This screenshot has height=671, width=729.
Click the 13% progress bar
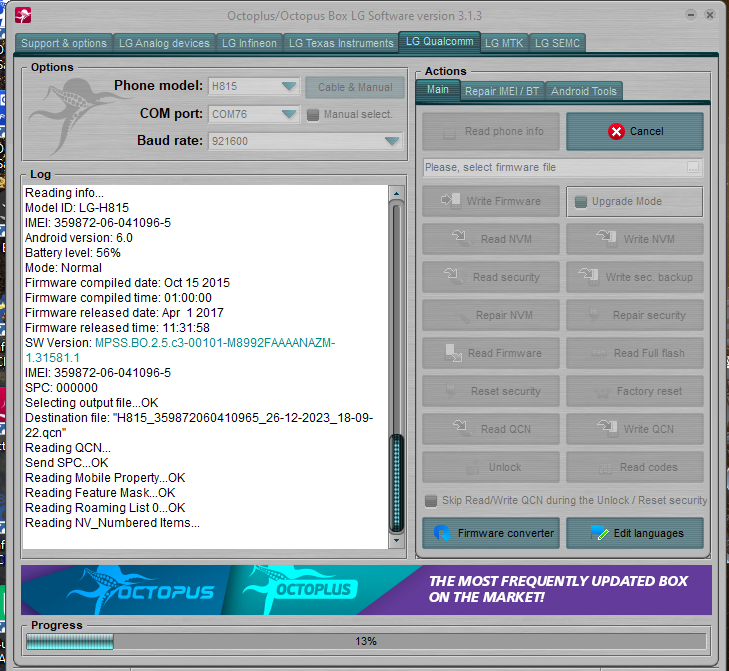[365, 641]
